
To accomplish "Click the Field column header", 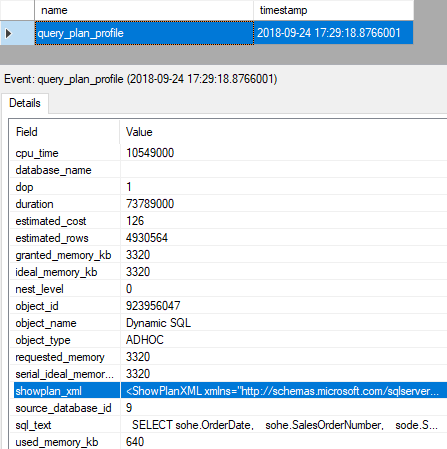I will pyautogui.click(x=64, y=132).
